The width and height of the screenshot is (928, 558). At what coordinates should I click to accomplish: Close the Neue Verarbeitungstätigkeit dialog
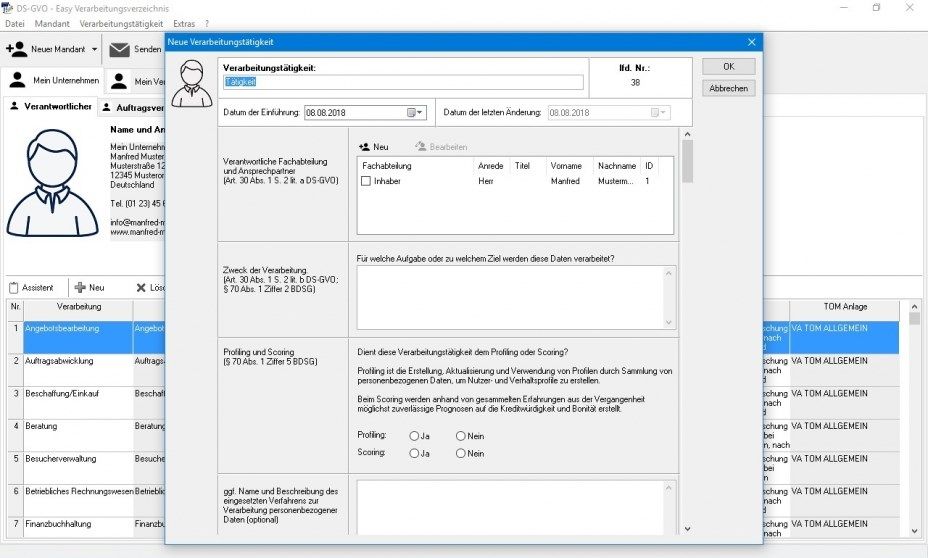[x=752, y=42]
